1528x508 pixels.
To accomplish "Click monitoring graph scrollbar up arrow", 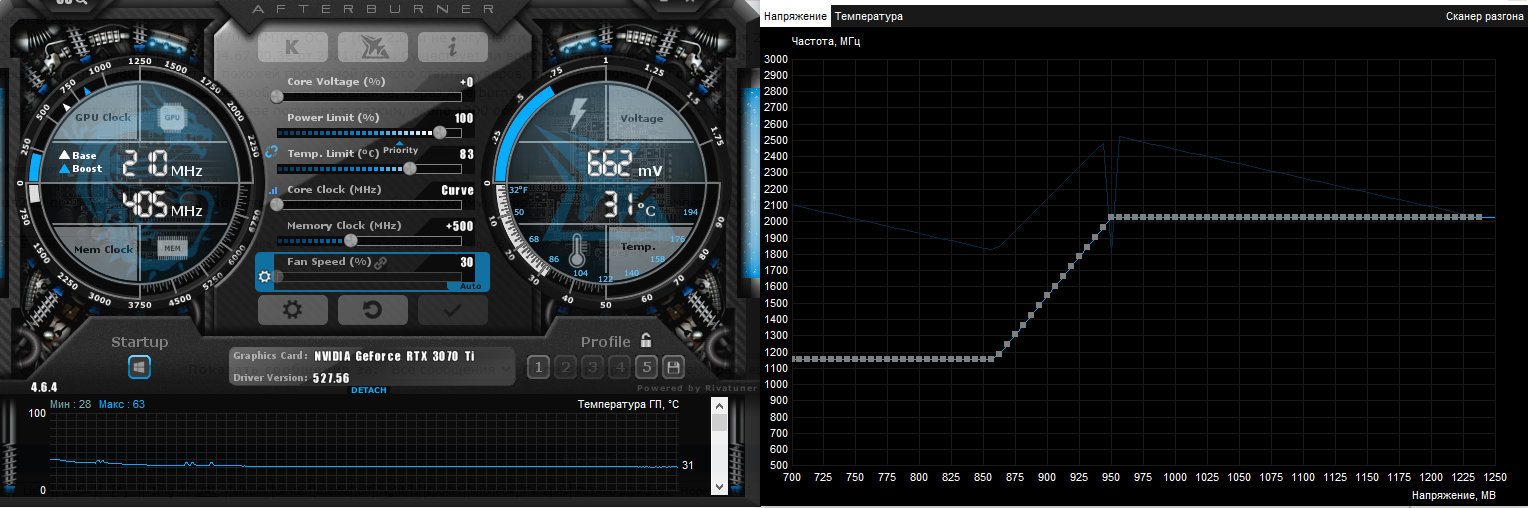I will coord(719,405).
